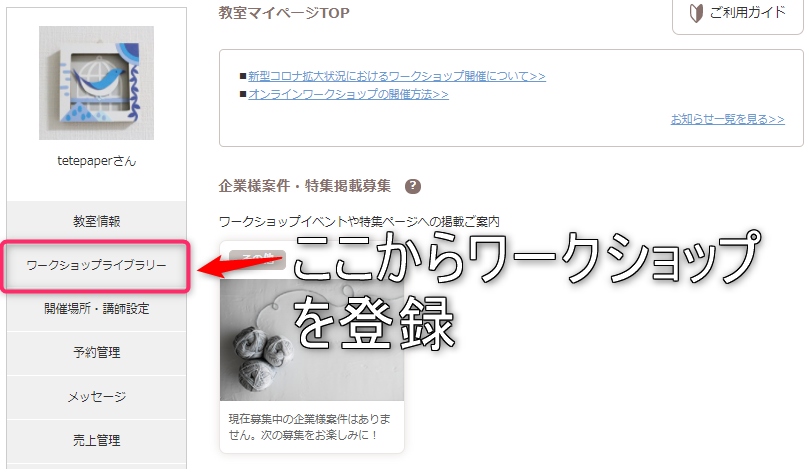This screenshot has width=812, height=469.
Task: Click the question mark help icon
Action: (x=413, y=186)
